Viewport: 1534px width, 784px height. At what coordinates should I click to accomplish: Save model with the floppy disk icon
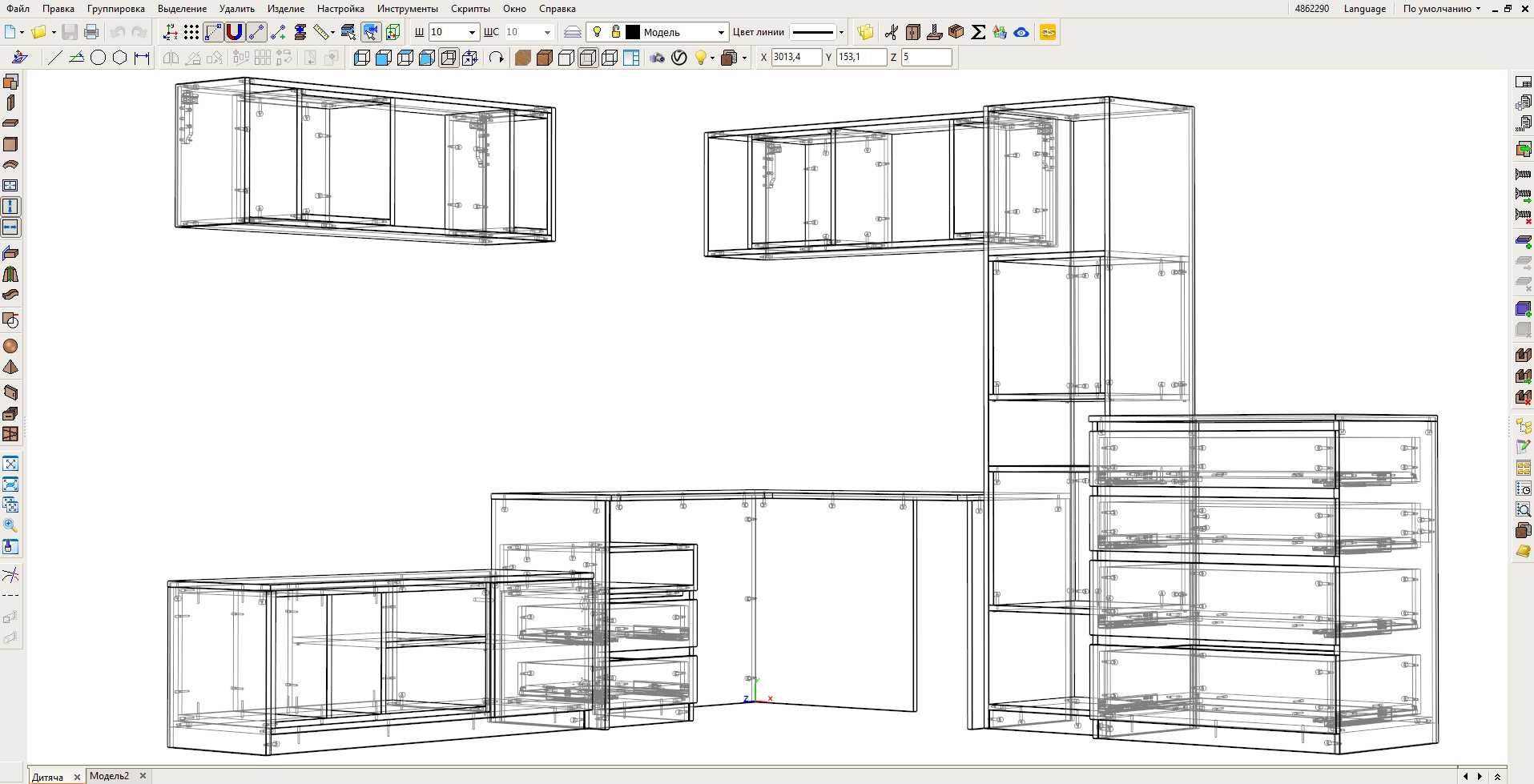click(x=70, y=32)
